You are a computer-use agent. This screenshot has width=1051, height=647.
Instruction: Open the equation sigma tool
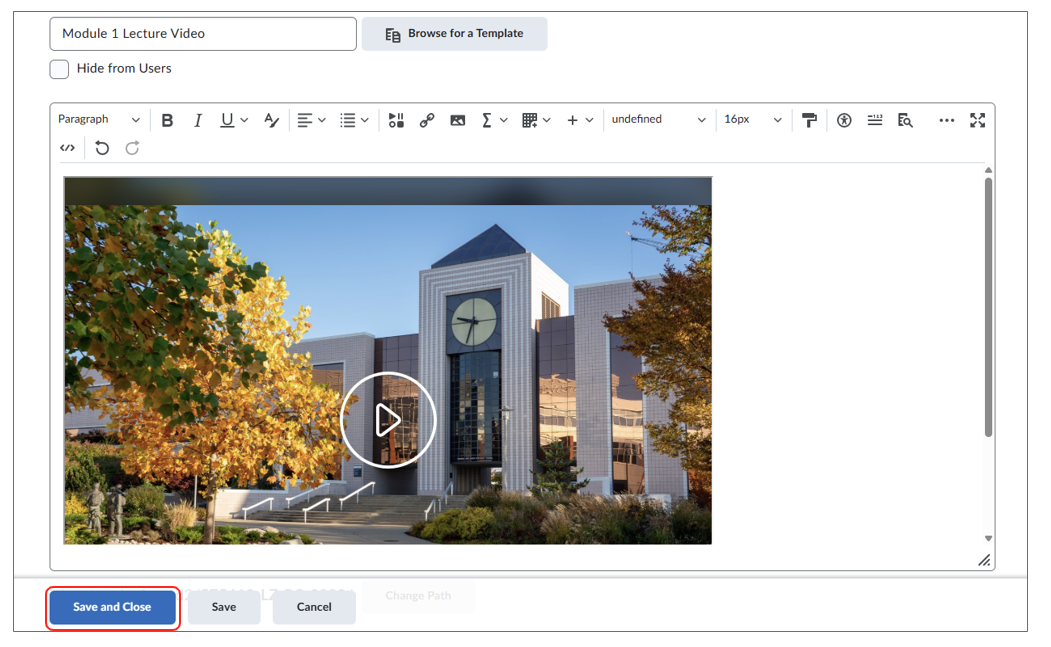pyautogui.click(x=487, y=120)
